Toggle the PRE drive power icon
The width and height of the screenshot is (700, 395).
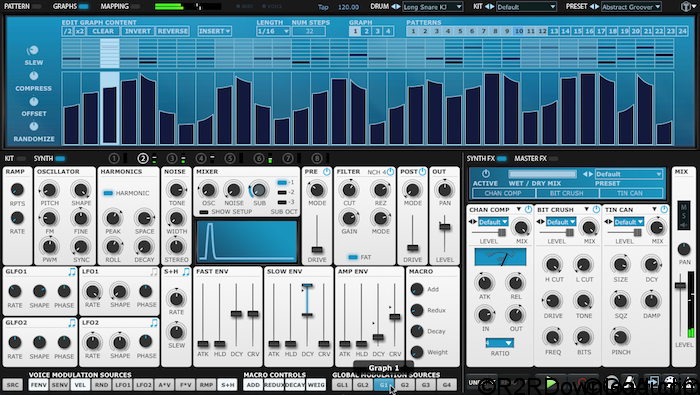tap(327, 172)
